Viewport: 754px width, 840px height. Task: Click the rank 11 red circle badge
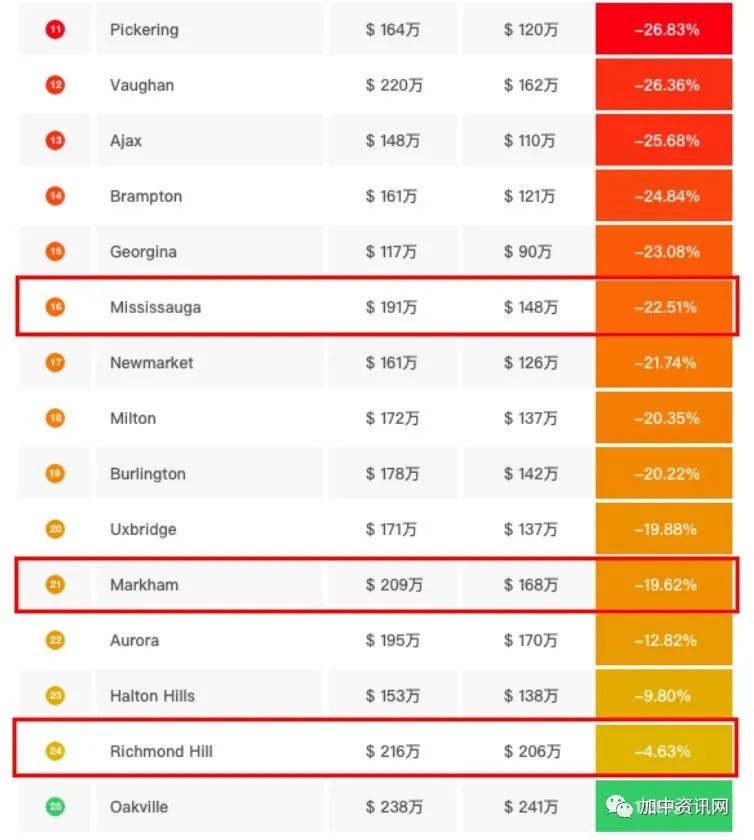[x=55, y=29]
